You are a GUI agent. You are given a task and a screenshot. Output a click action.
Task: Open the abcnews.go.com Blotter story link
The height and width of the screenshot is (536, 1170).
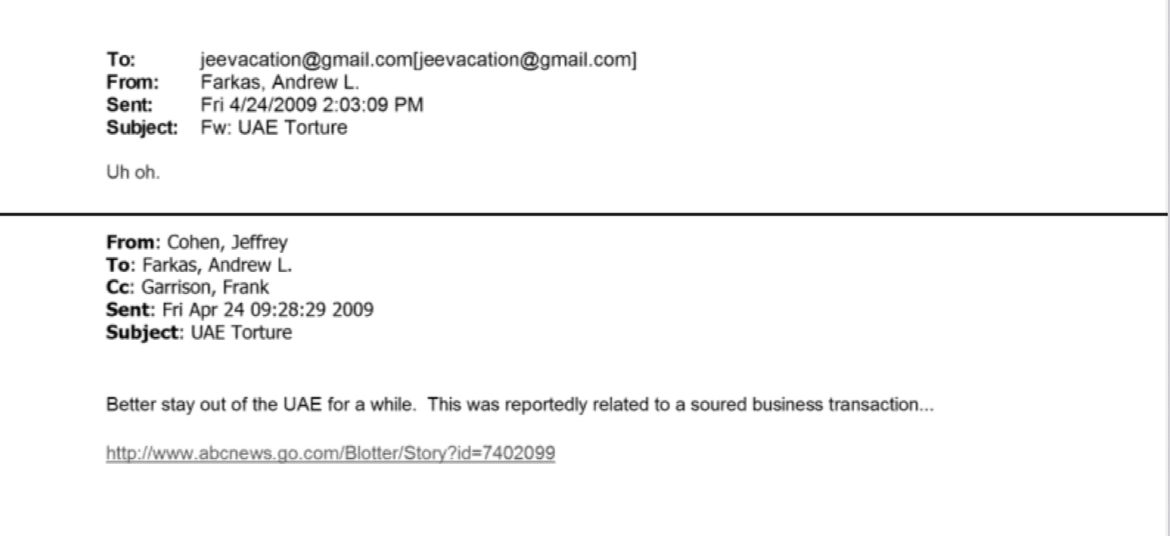click(331, 453)
